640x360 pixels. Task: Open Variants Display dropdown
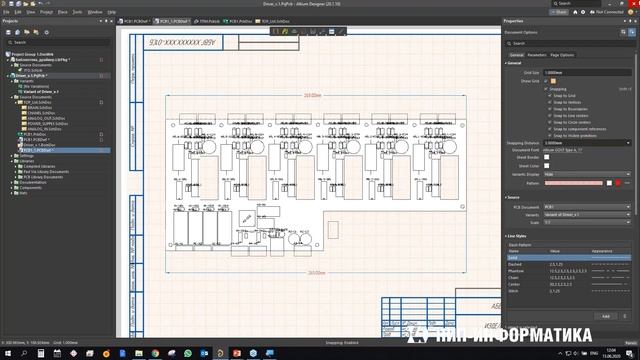point(587,174)
